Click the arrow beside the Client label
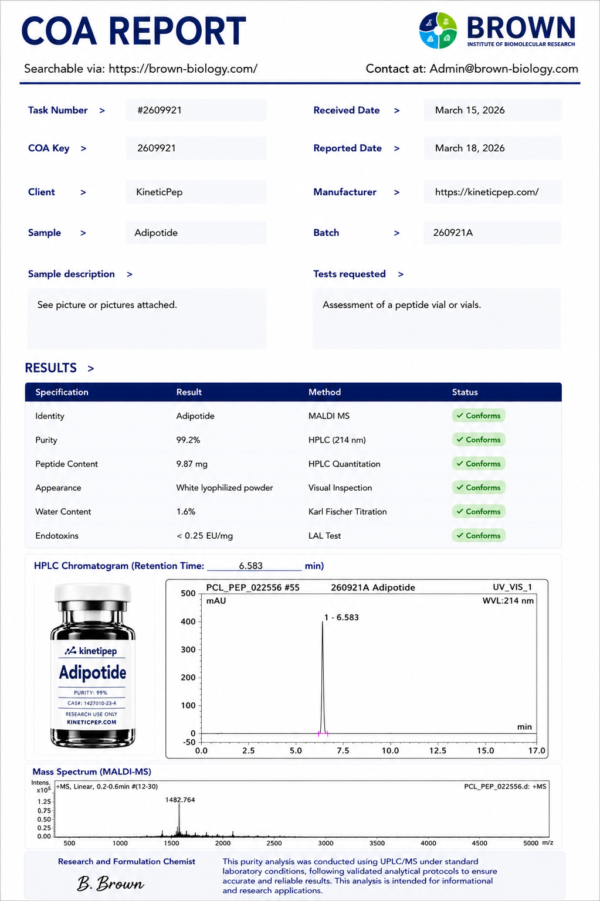The width and height of the screenshot is (600, 901). [x=83, y=192]
